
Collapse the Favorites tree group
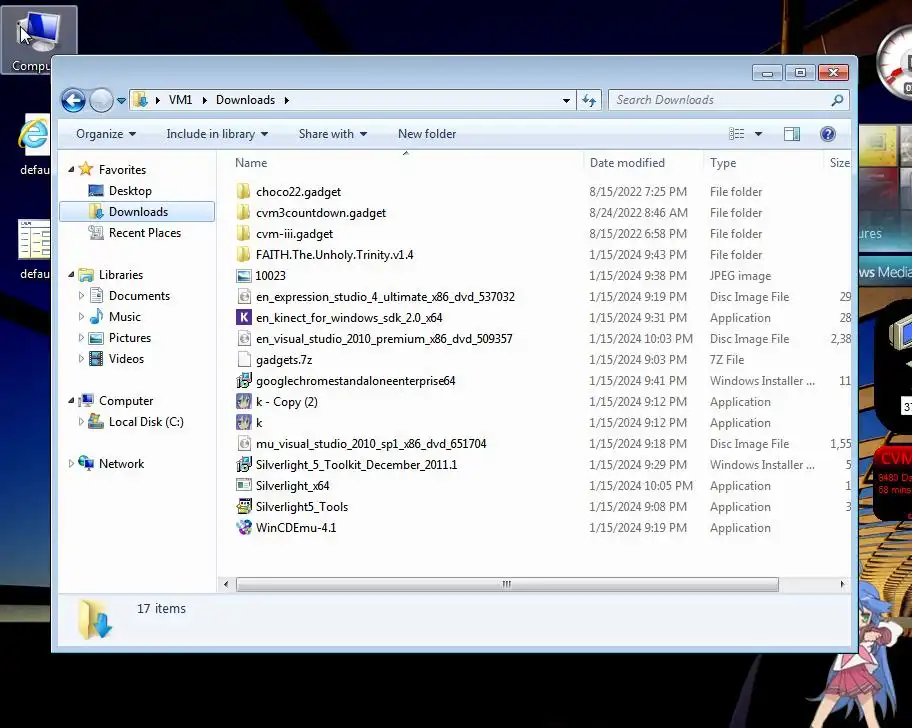[71, 169]
